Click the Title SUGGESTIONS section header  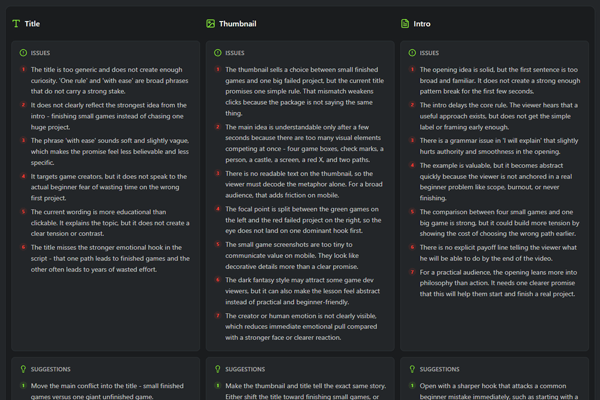pyautogui.click(x=51, y=369)
